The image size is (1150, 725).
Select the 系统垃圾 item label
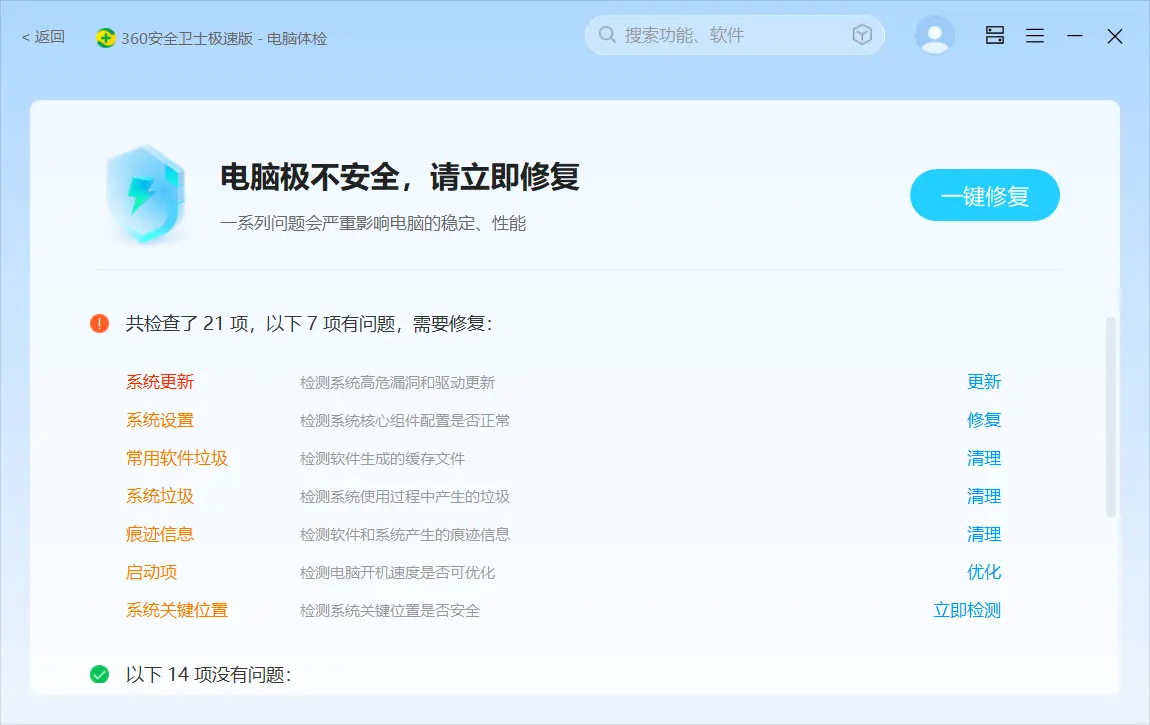(160, 496)
